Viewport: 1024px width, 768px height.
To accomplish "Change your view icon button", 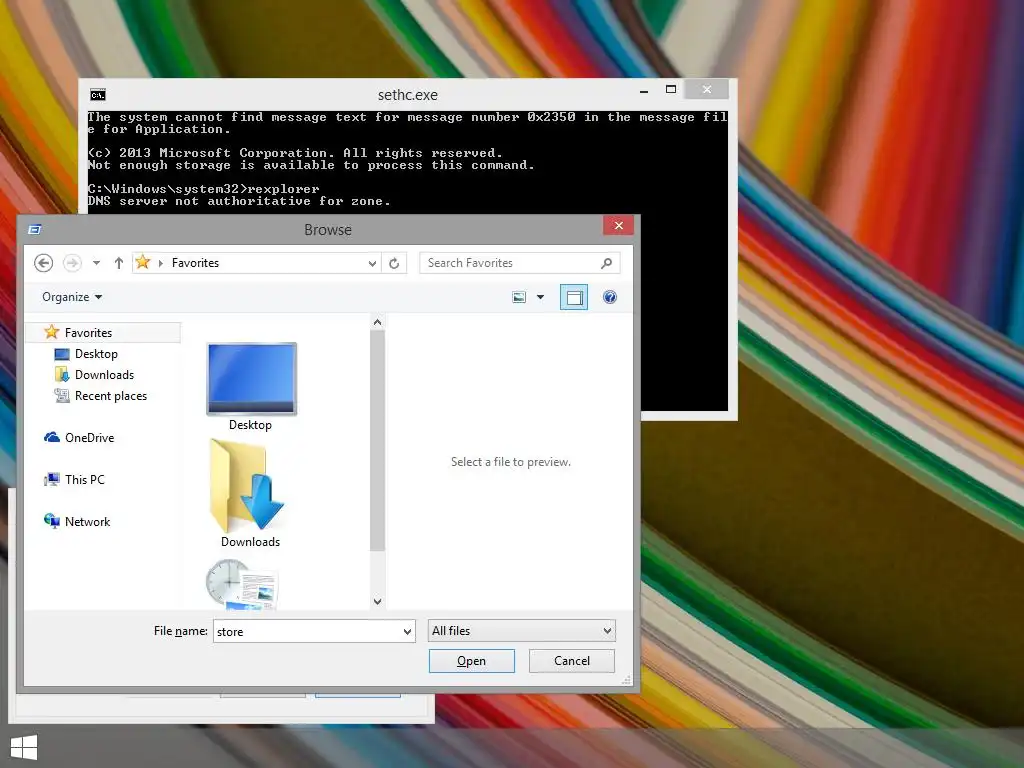I will (519, 297).
